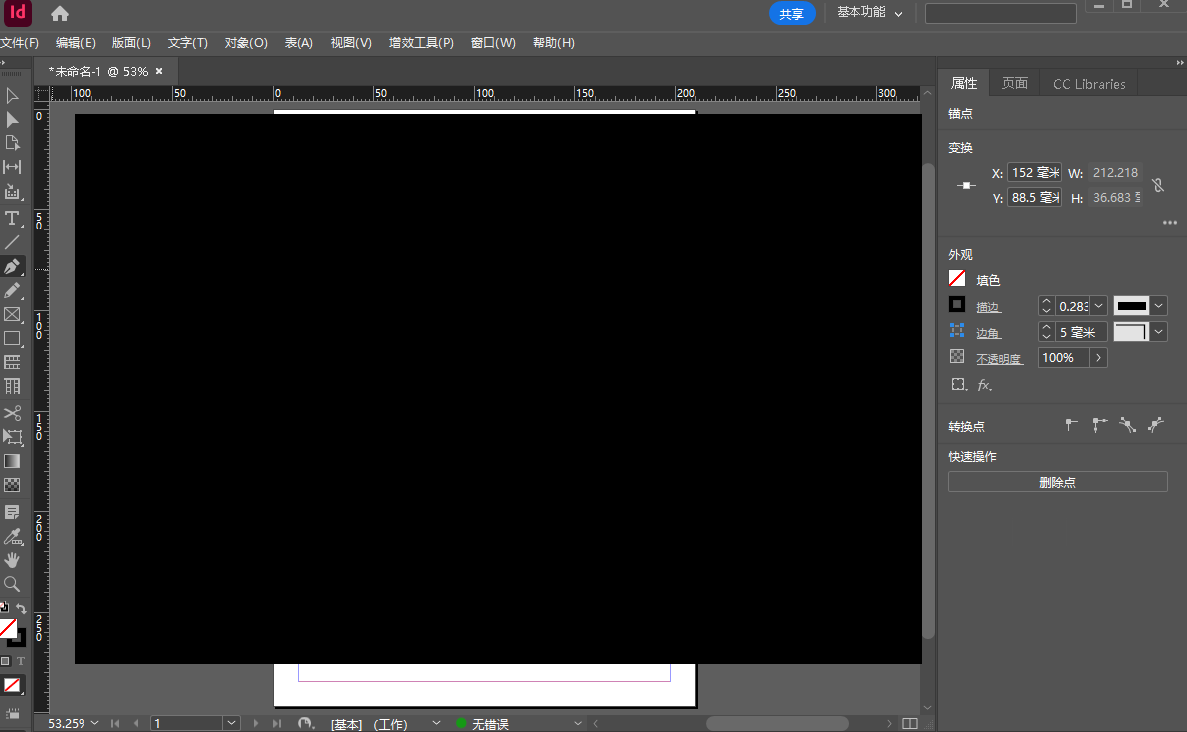Select the Line tool

tap(12, 242)
